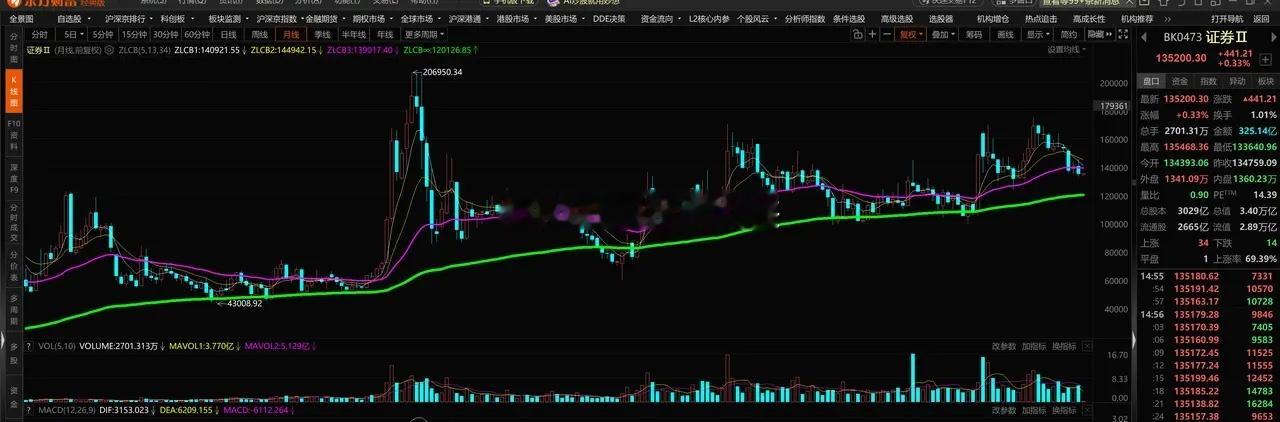Open 全景图 menu
This screenshot has height=422, width=1280.
(x=21, y=18)
